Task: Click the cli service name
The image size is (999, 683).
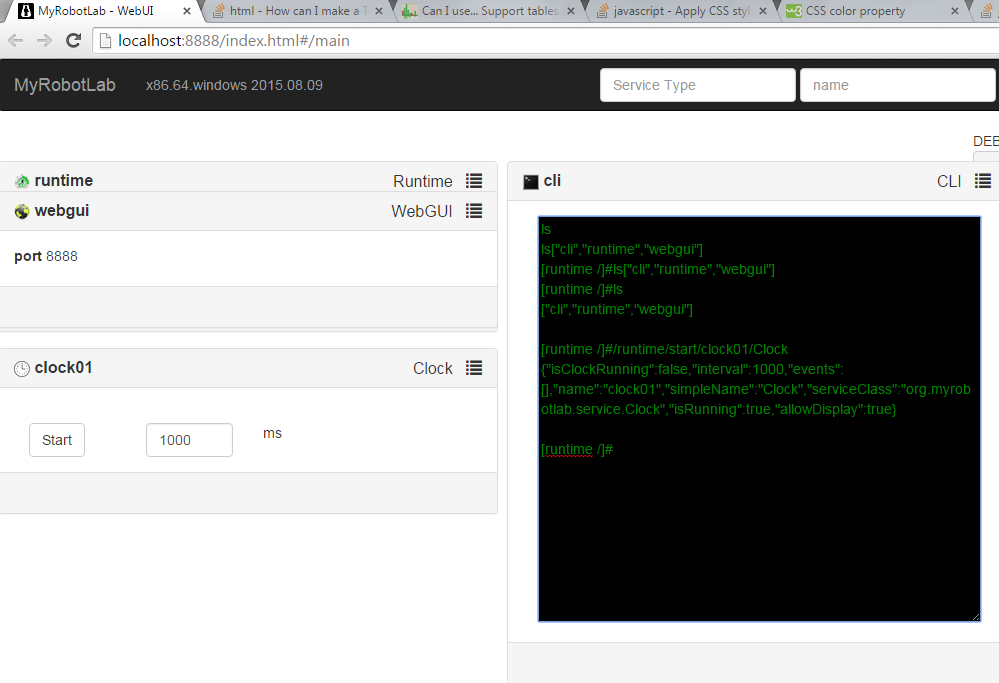Action: 552,180
